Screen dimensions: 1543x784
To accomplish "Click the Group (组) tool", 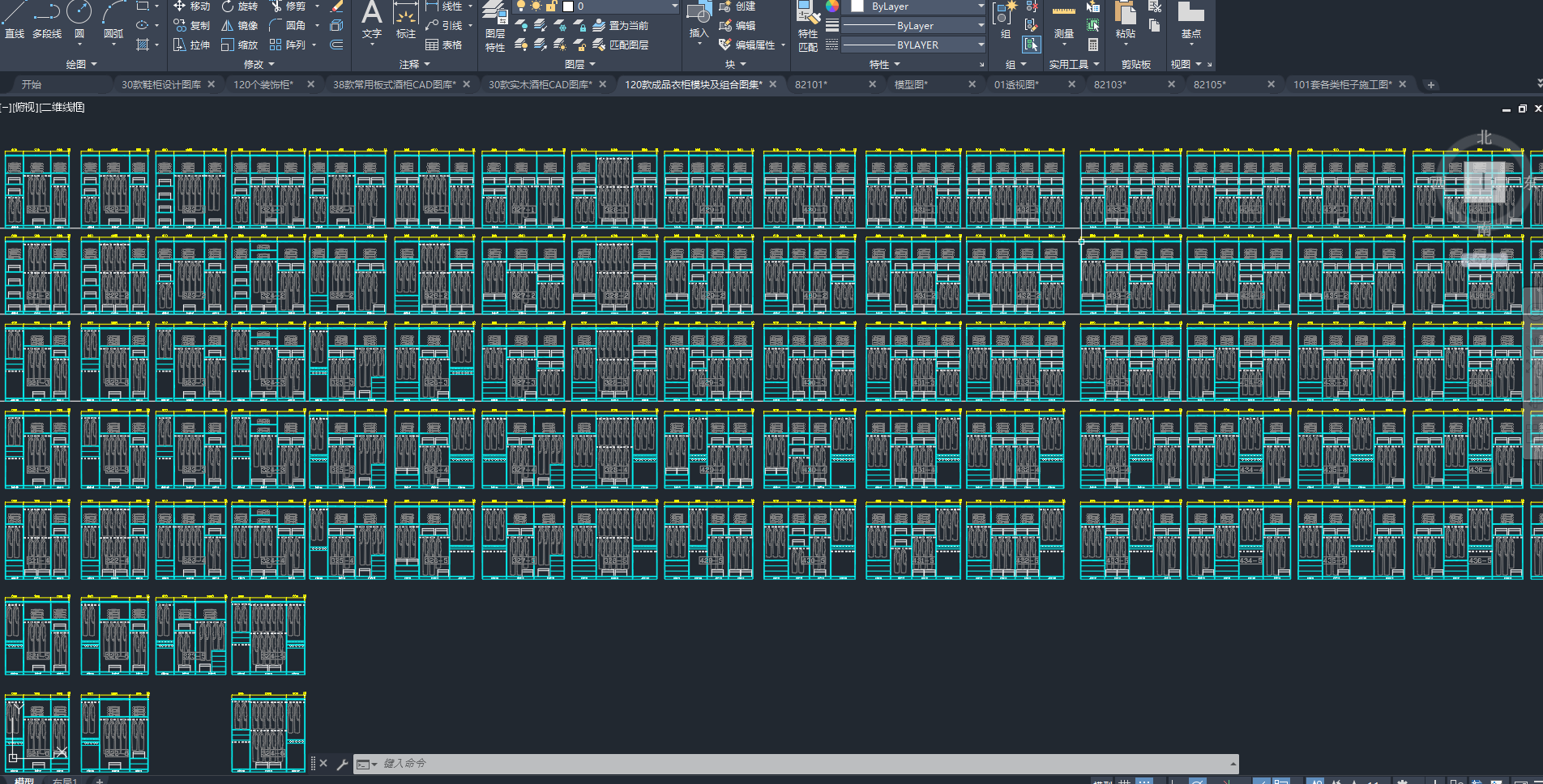I will click(1005, 19).
